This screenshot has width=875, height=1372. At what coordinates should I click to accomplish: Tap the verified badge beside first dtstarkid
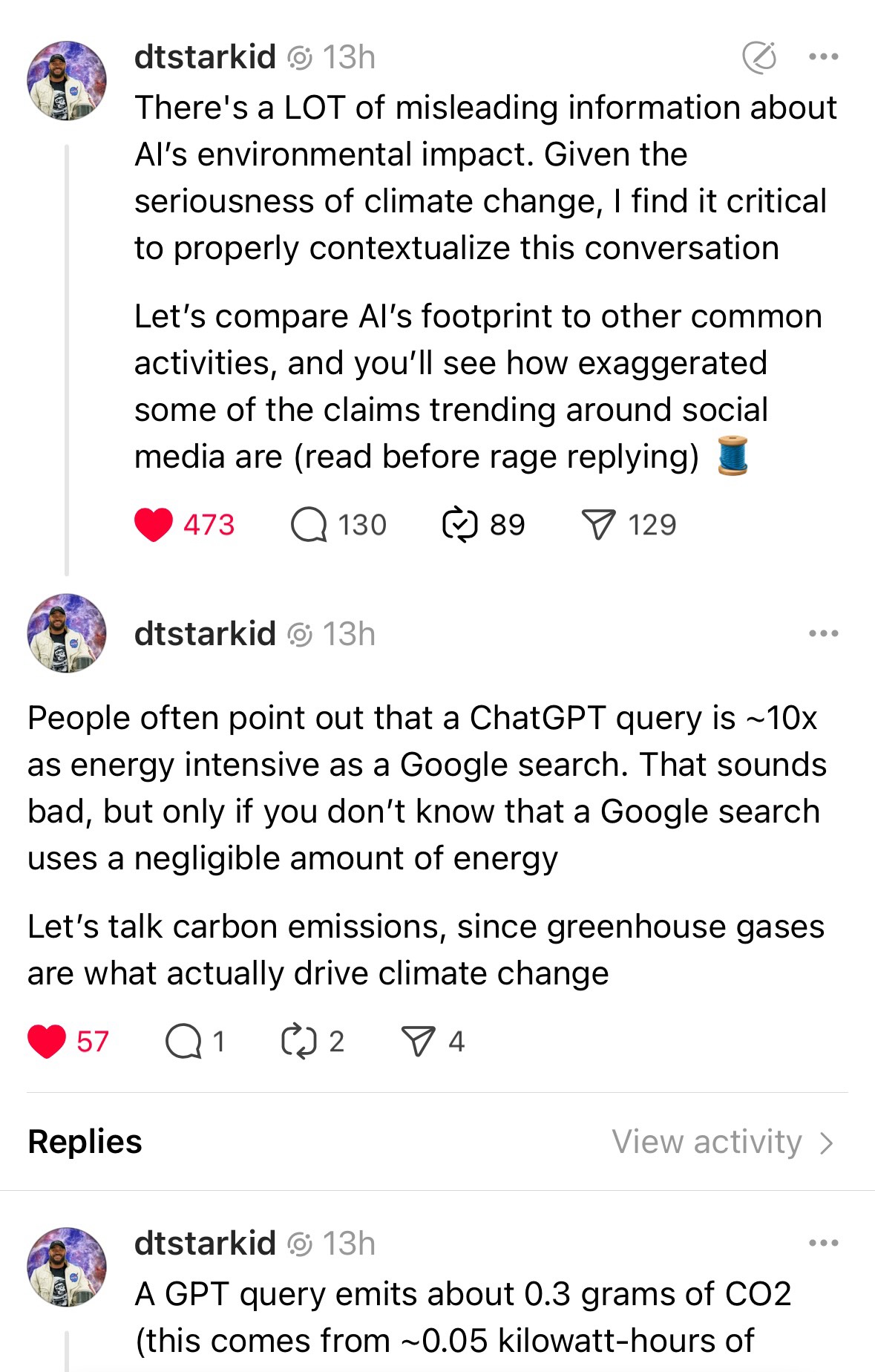click(x=300, y=58)
